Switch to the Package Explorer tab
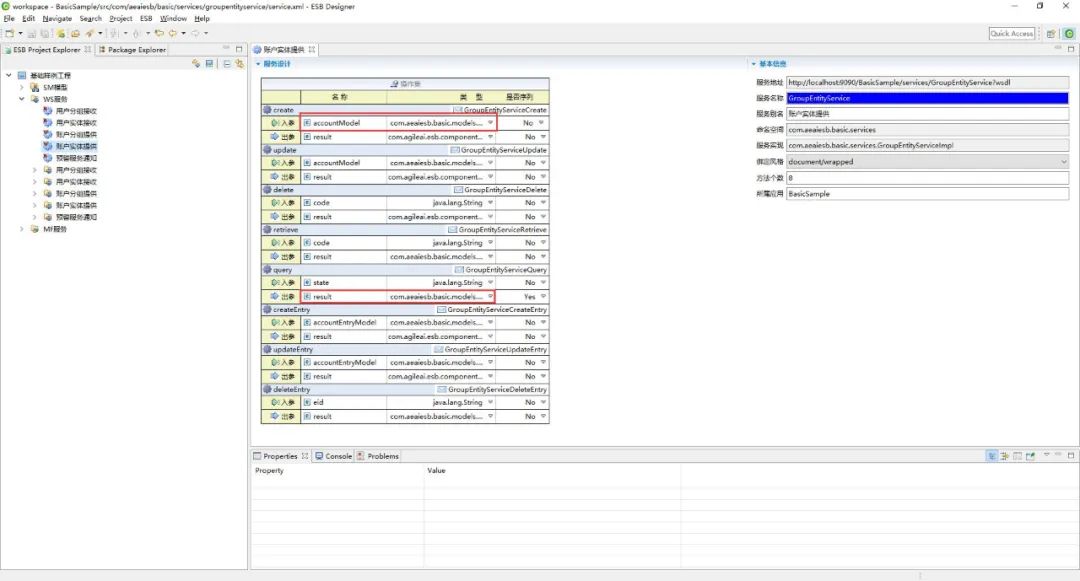This screenshot has width=1080, height=581. coord(132,50)
